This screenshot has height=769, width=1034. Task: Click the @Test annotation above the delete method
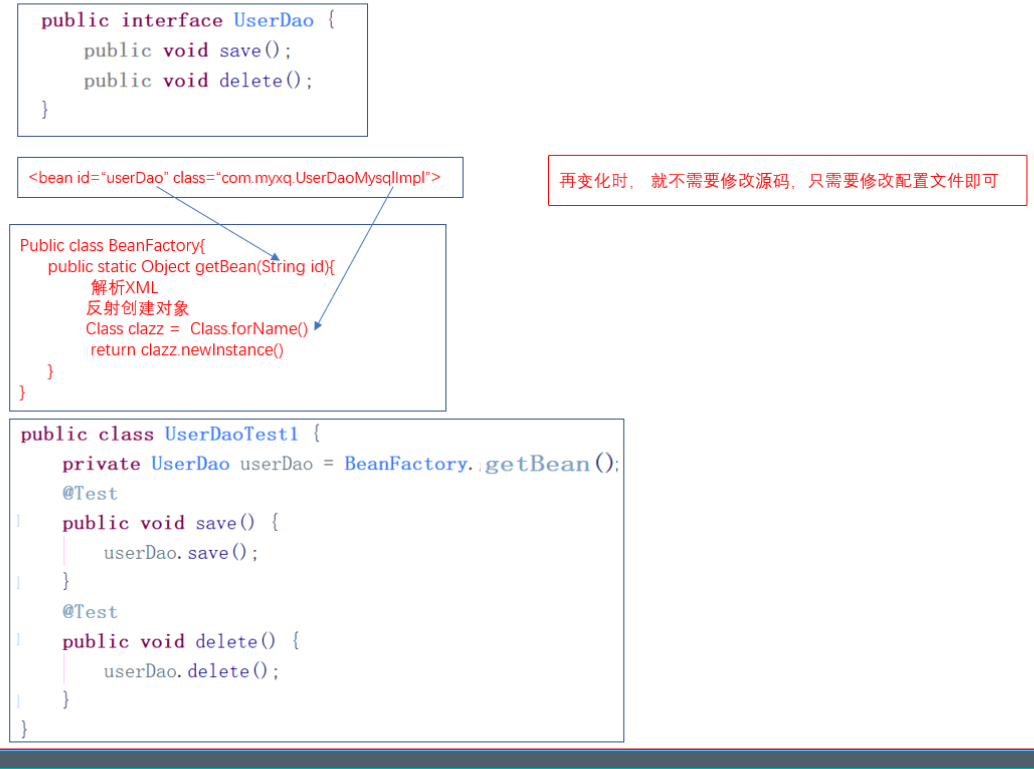(90, 611)
